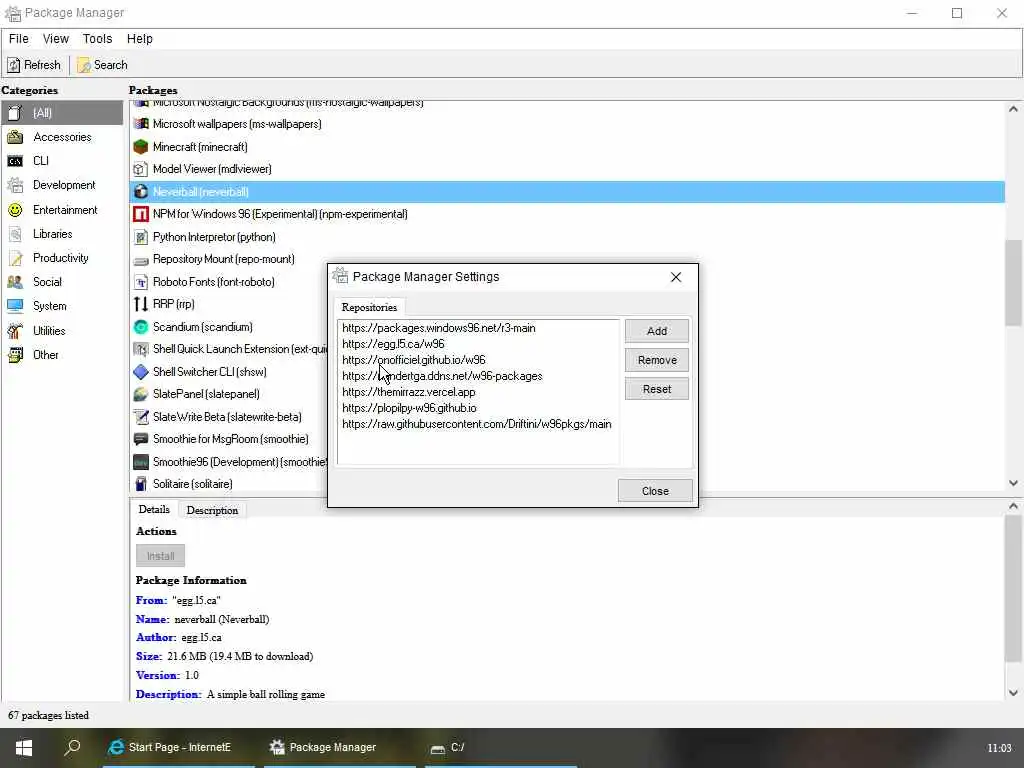The width and height of the screenshot is (1024, 768).
Task: Click the package list scroll-up arrow
Action: [x=1013, y=109]
